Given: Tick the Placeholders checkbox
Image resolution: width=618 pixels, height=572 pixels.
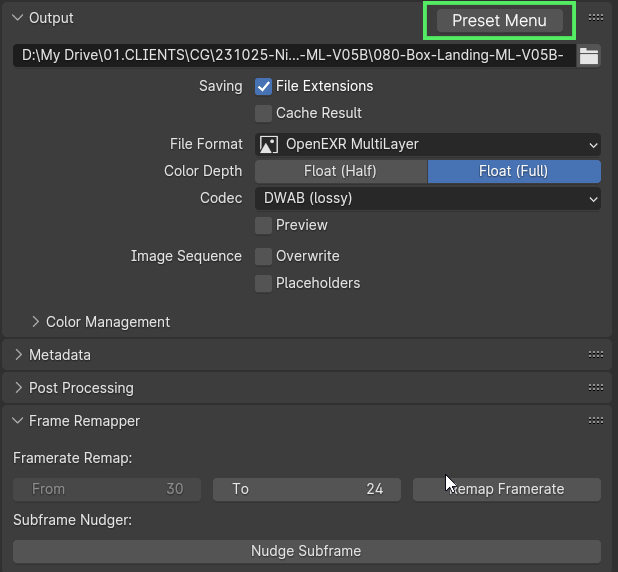Looking at the screenshot, I should click(263, 283).
